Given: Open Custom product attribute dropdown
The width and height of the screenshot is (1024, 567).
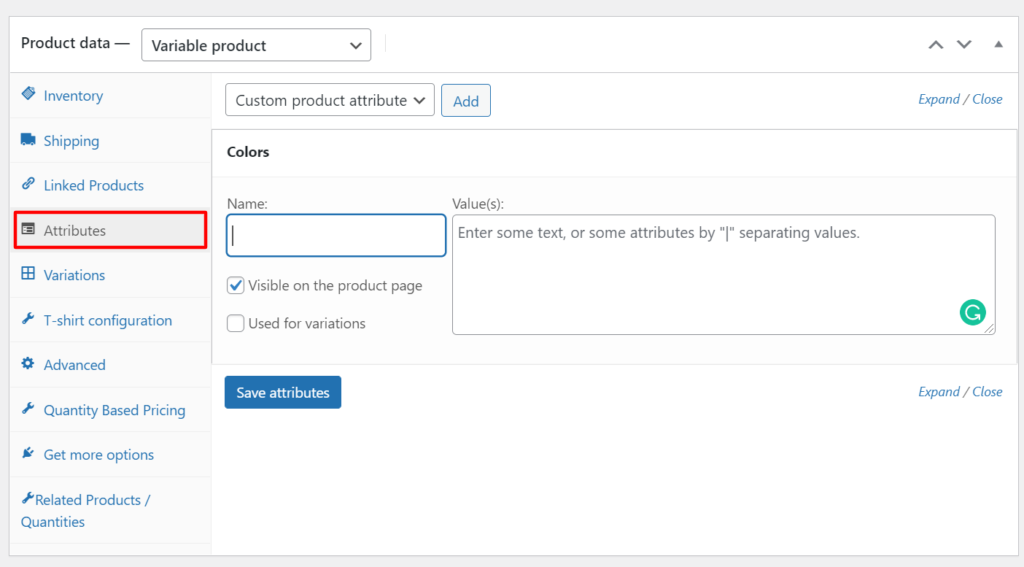Looking at the screenshot, I should click(x=330, y=101).
